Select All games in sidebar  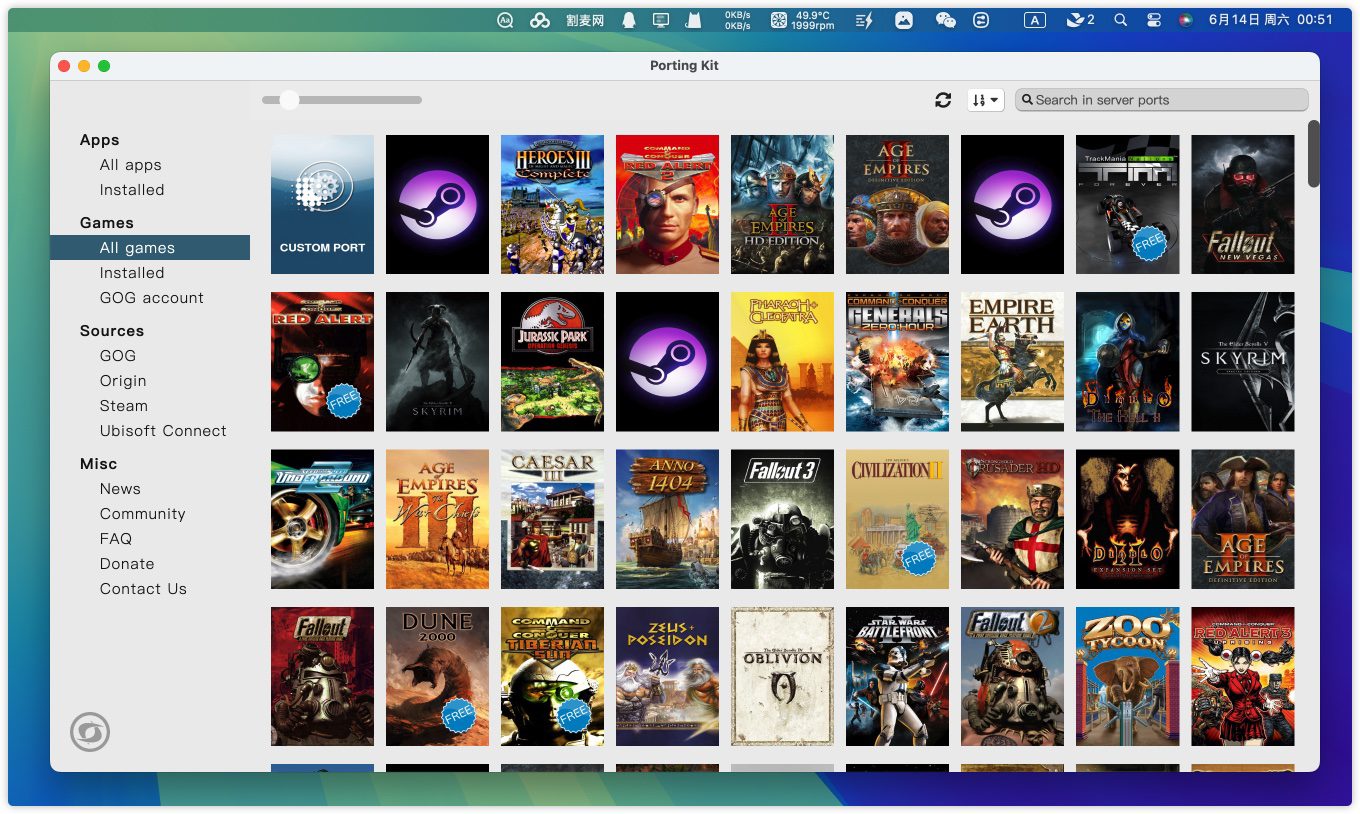coord(137,248)
